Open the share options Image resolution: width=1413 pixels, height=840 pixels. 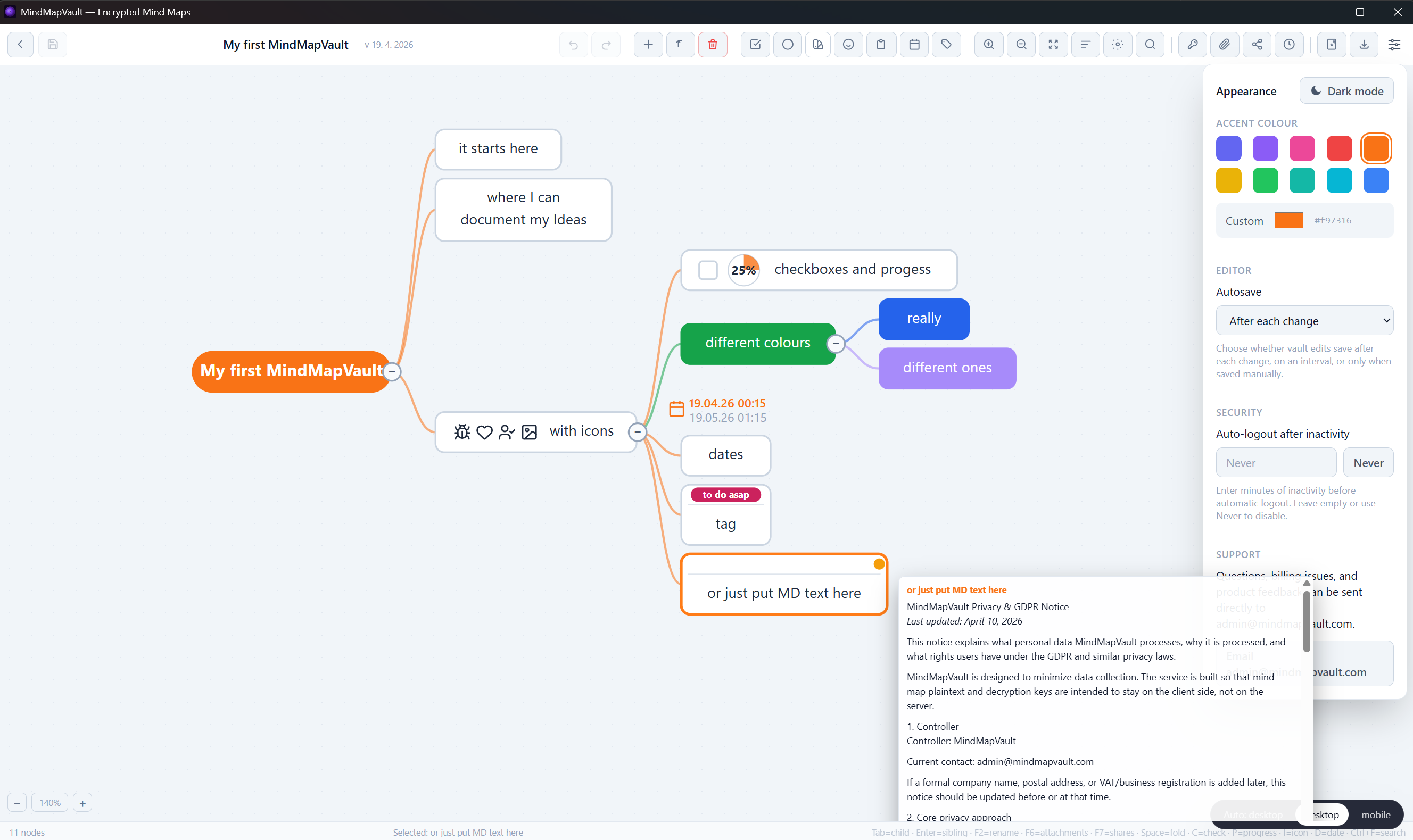point(1257,44)
